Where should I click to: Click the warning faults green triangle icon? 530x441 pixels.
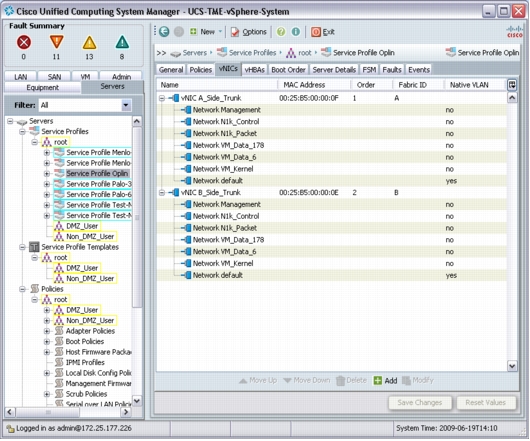click(122, 43)
